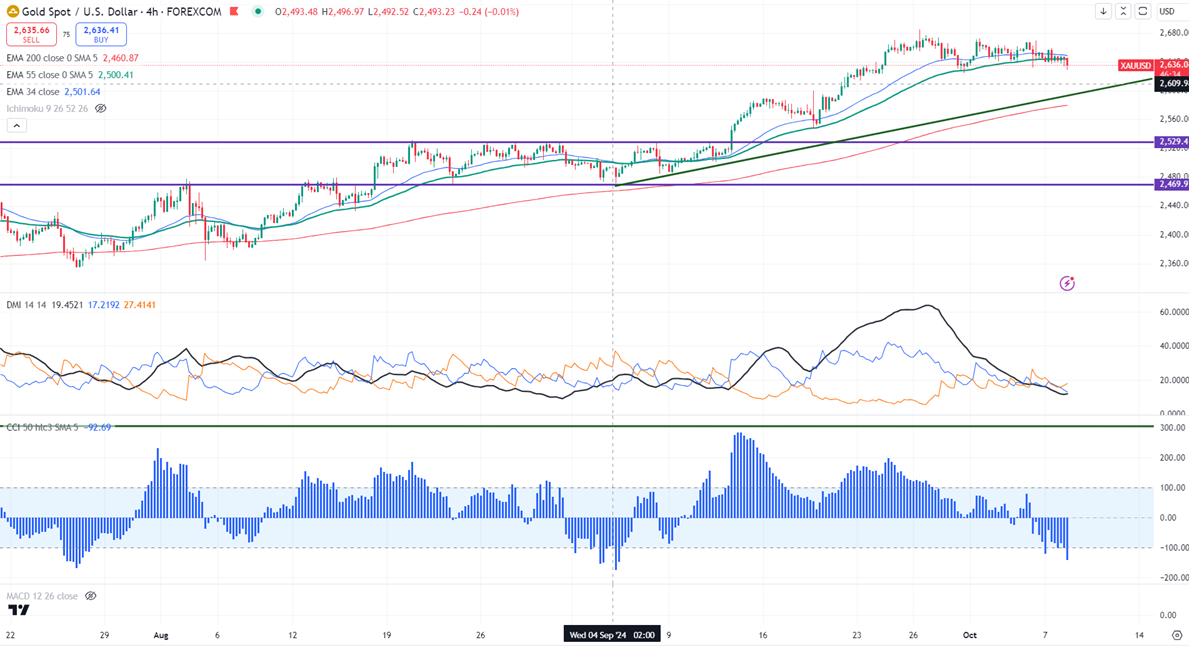Show the hidden MACD indicator via eye icon
1189x646 pixels.
point(90,596)
